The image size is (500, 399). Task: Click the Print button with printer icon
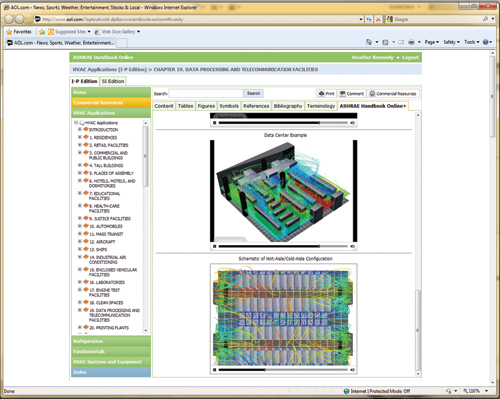[326, 94]
